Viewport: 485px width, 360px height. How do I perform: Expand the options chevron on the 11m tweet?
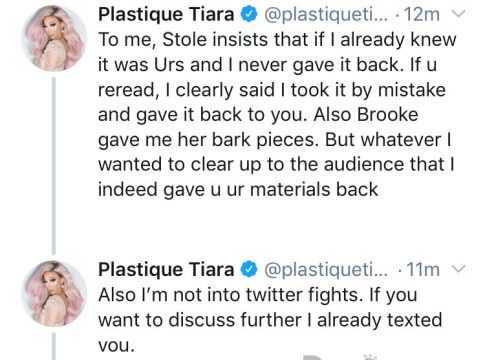coord(459,269)
